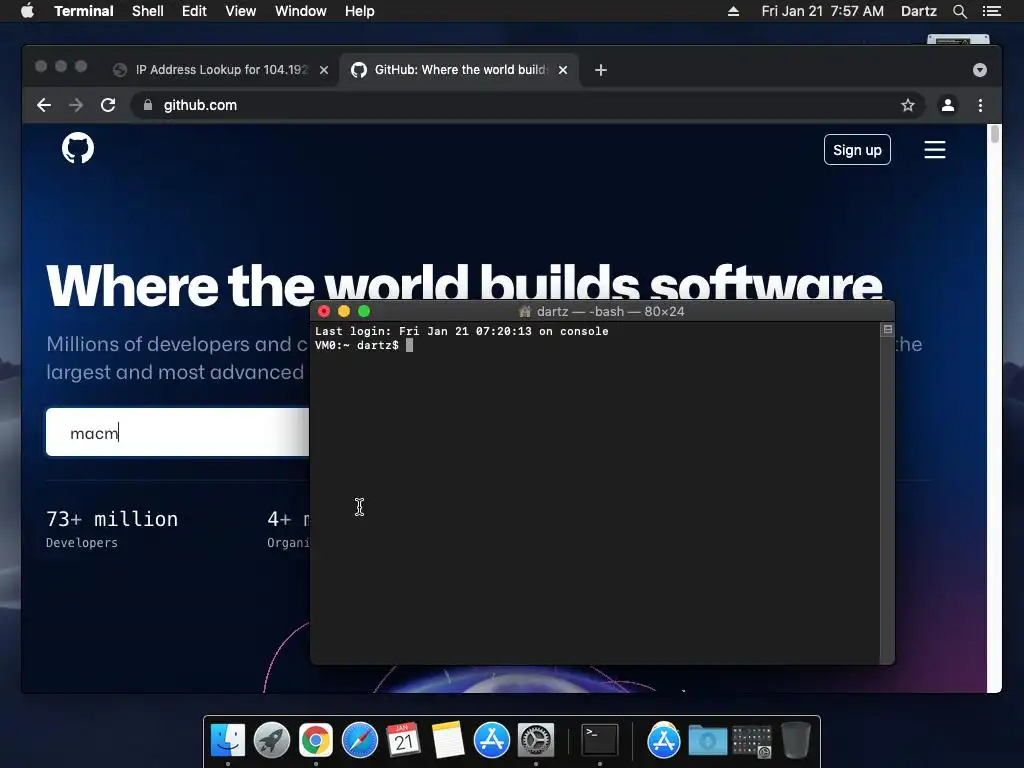The height and width of the screenshot is (768, 1024).
Task: Open Launchpad from the Dock
Action: point(272,741)
